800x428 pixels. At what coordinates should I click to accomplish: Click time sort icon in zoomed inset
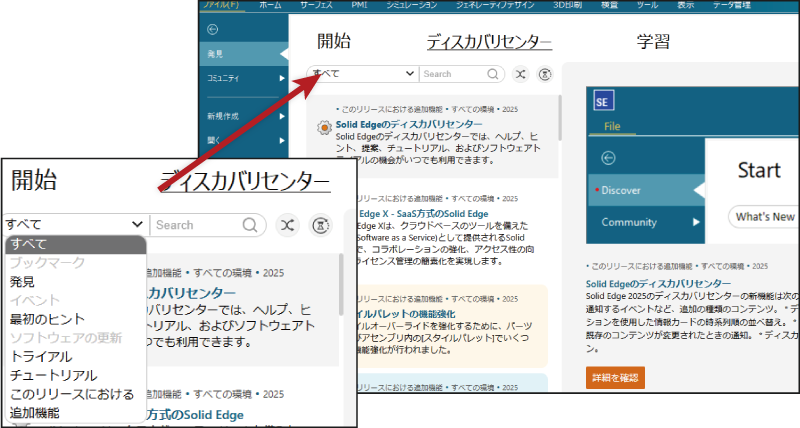coord(321,225)
